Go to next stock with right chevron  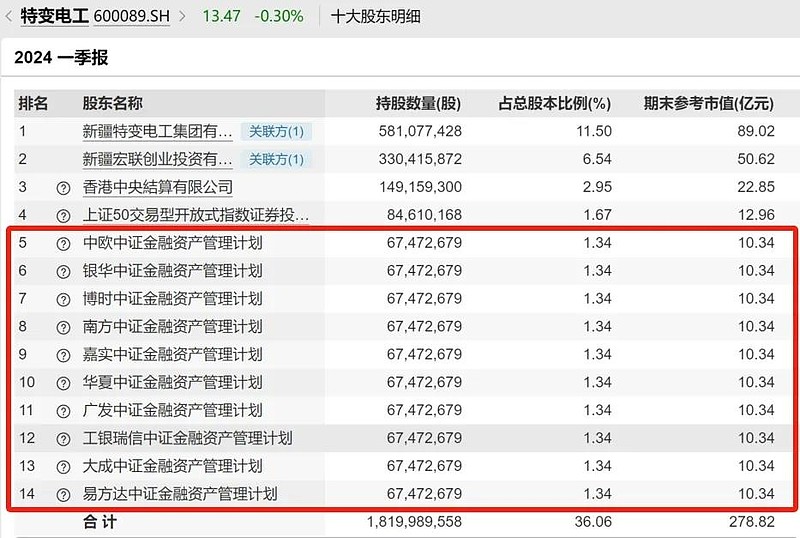(x=182, y=16)
